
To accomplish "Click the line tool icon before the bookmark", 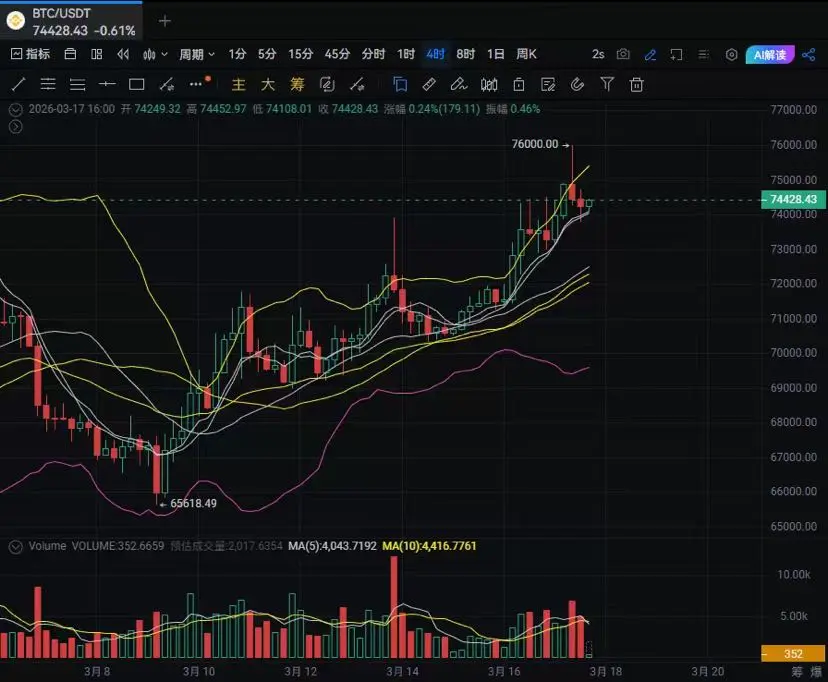I will (x=357, y=84).
